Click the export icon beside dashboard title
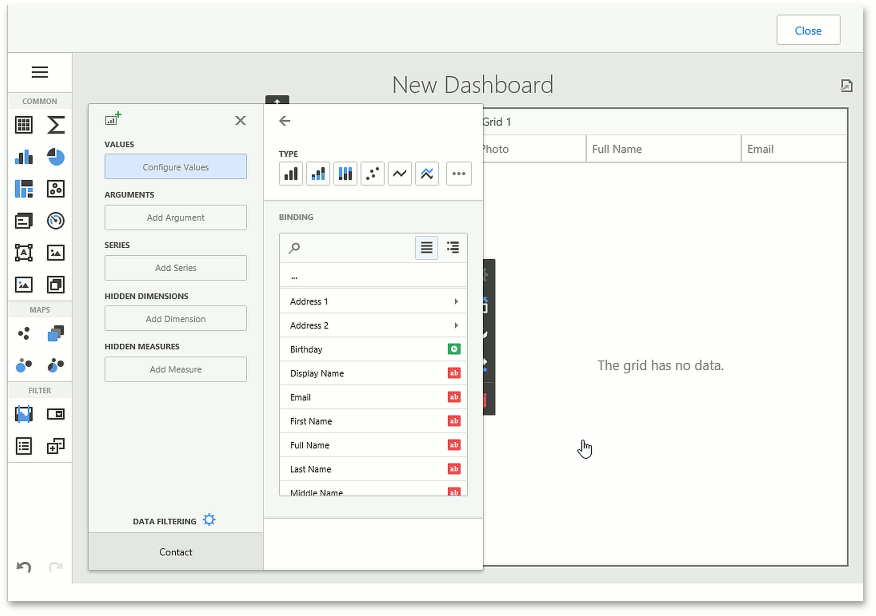This screenshot has height=616, width=876. click(x=846, y=85)
